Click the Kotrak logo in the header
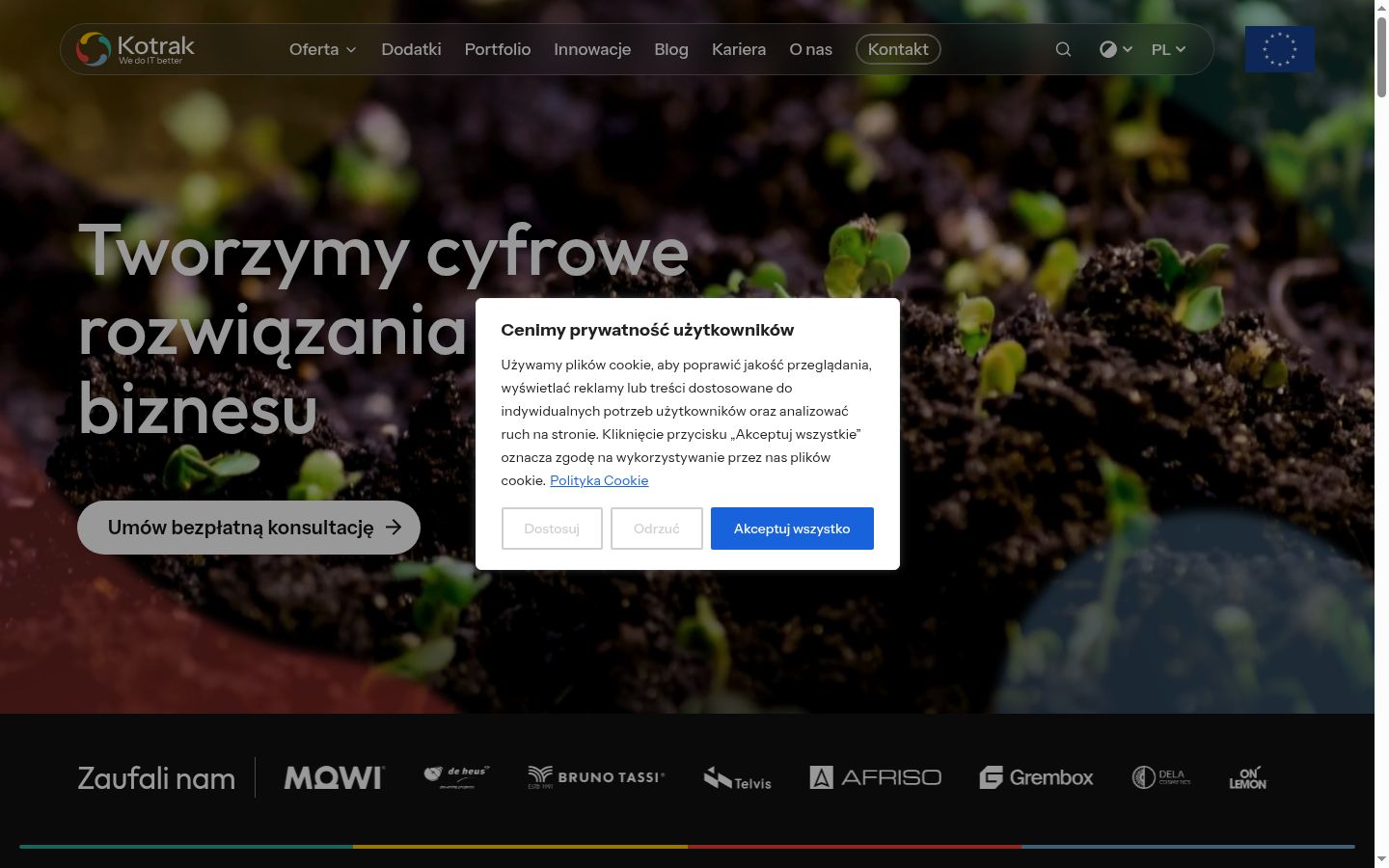 pos(135,49)
